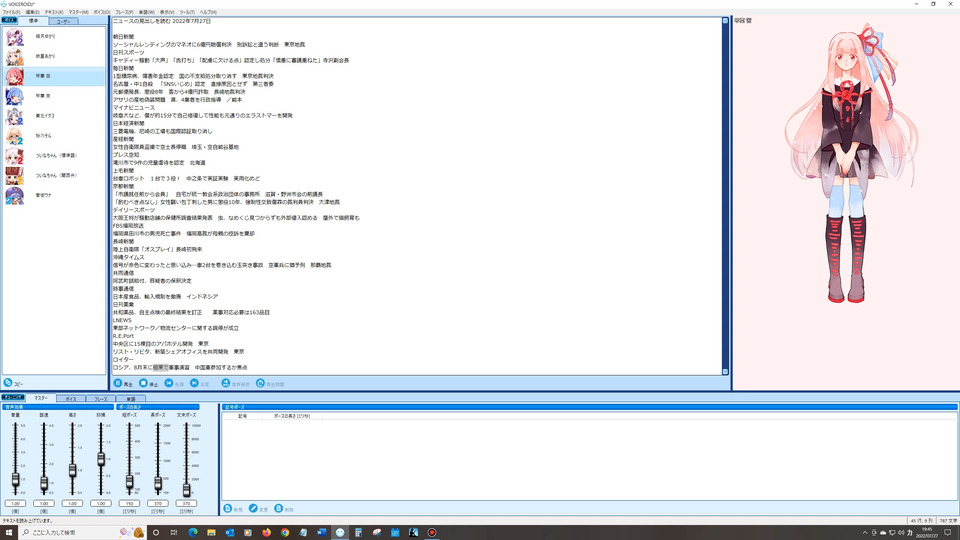Open the マスター menu in menu bar
This screenshot has height=540, width=960.
(78, 12)
